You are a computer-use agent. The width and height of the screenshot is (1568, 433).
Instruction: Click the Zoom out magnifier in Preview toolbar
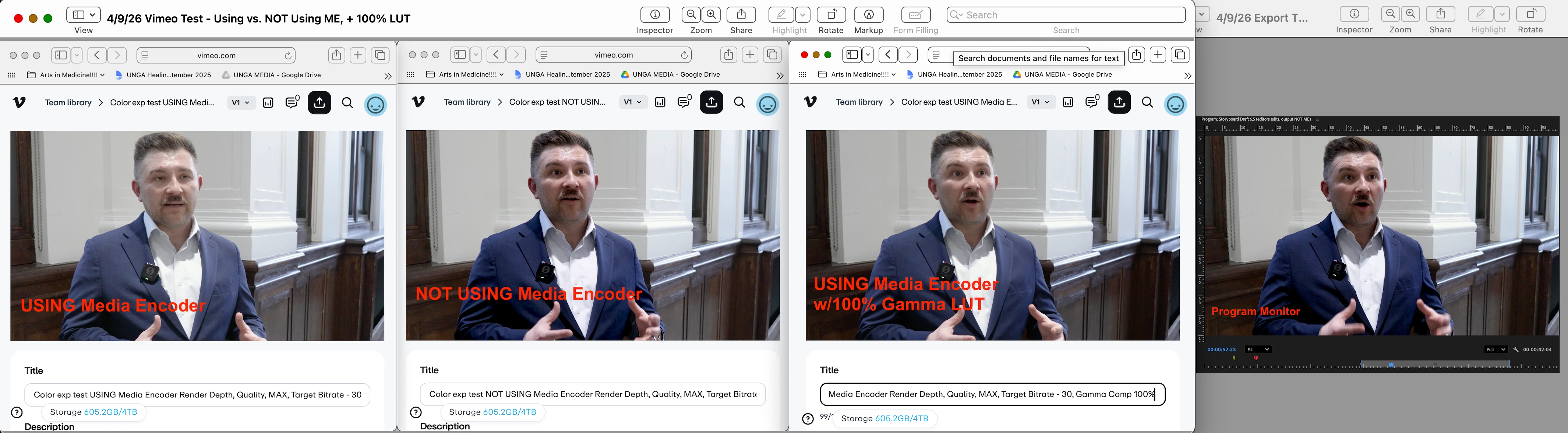[691, 15]
